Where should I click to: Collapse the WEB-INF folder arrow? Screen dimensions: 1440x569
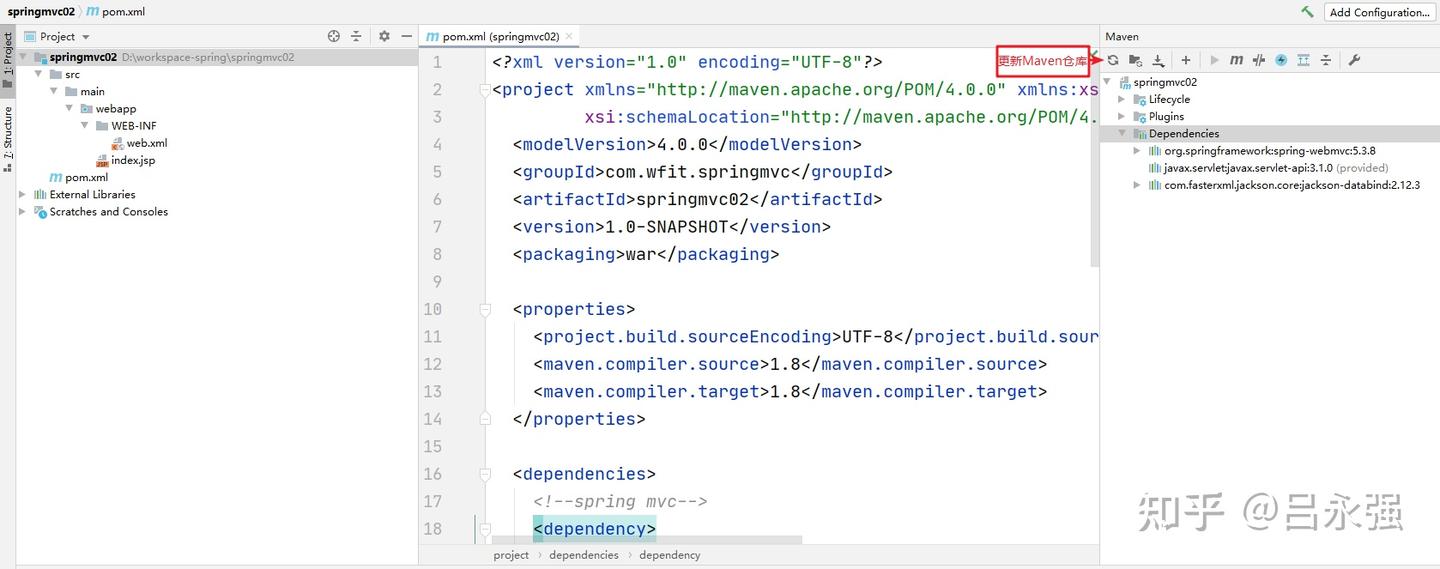[x=86, y=125]
